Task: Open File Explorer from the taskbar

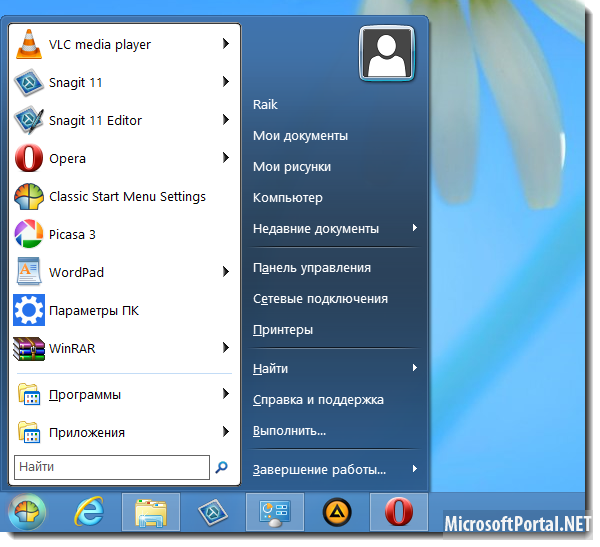Action: [151, 512]
